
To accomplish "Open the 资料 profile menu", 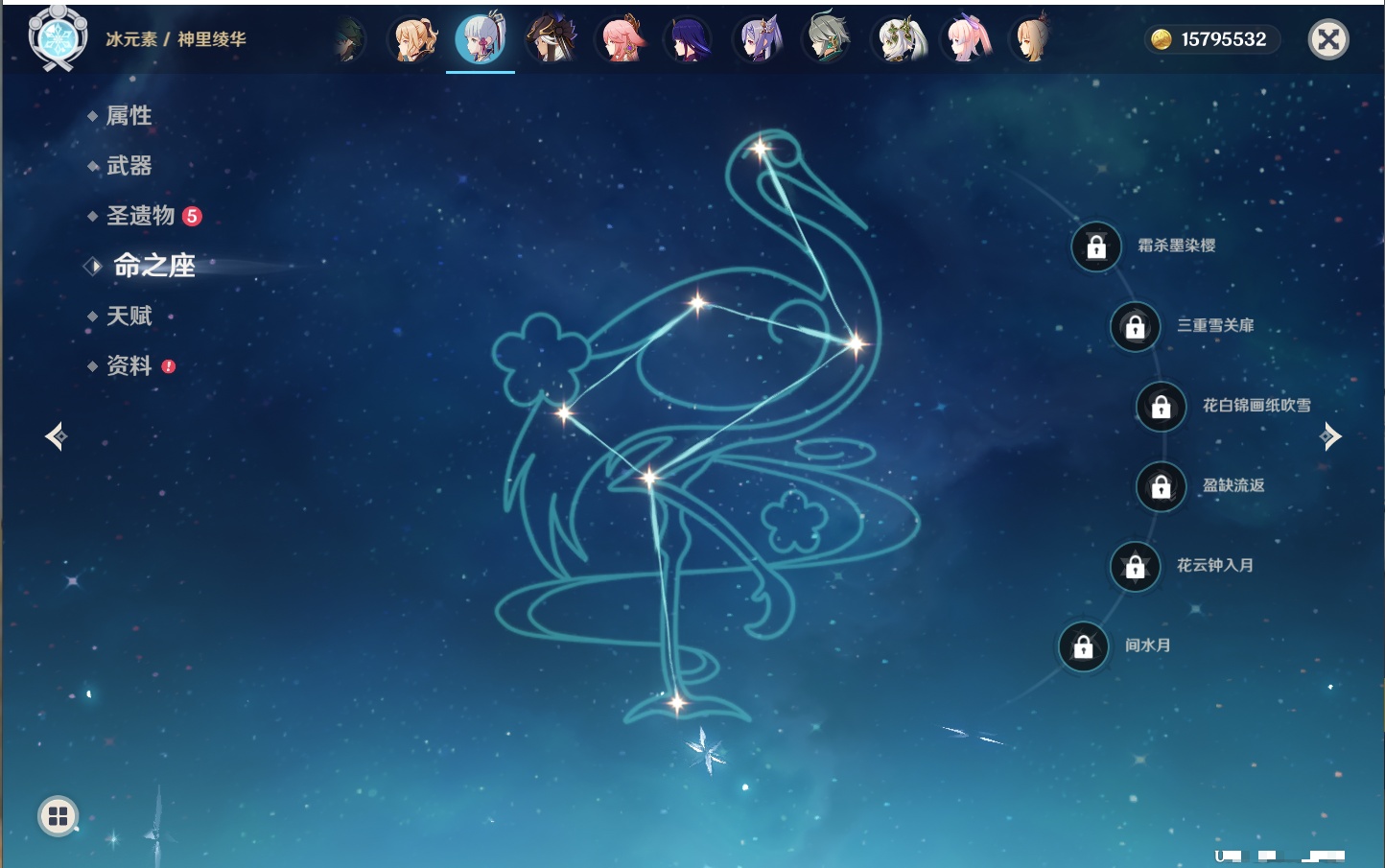I will click(129, 365).
